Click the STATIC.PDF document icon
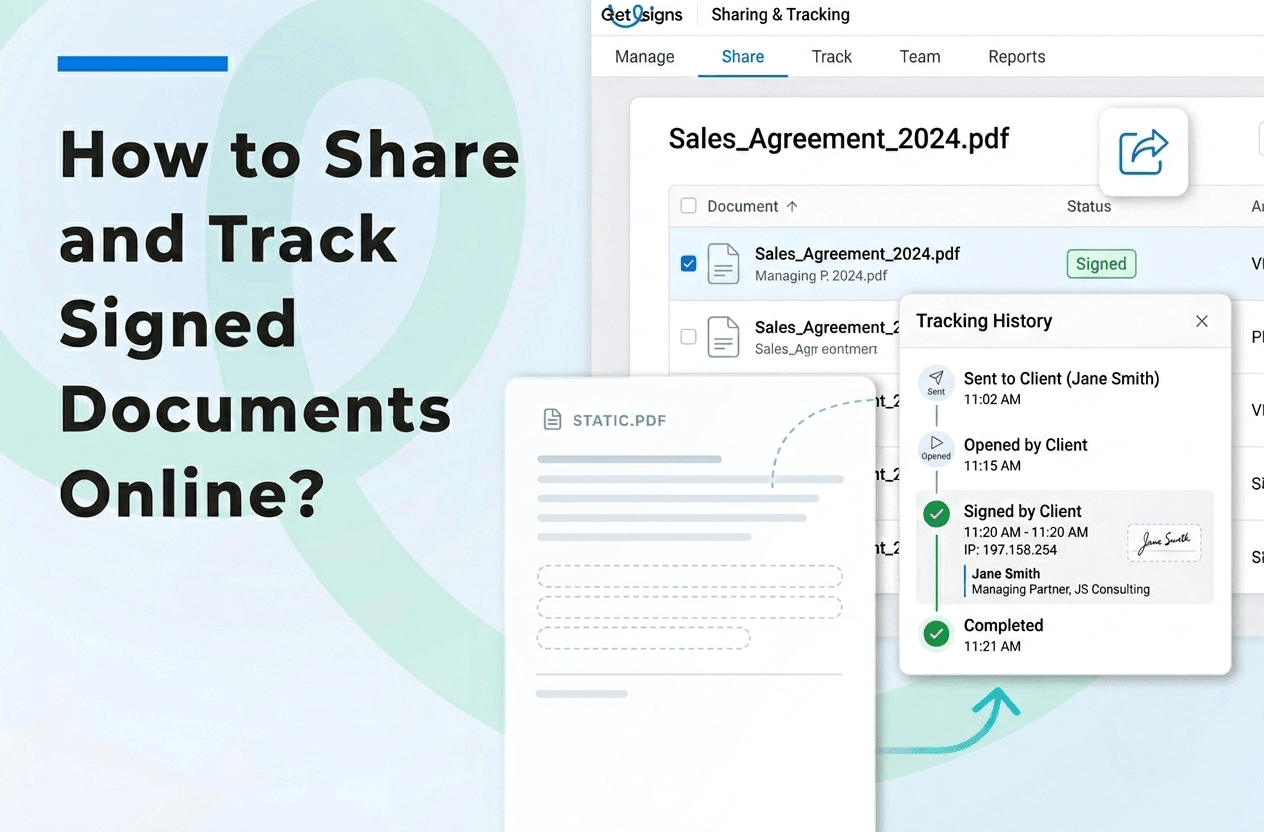Viewport: 1264px width, 832px height. 552,420
